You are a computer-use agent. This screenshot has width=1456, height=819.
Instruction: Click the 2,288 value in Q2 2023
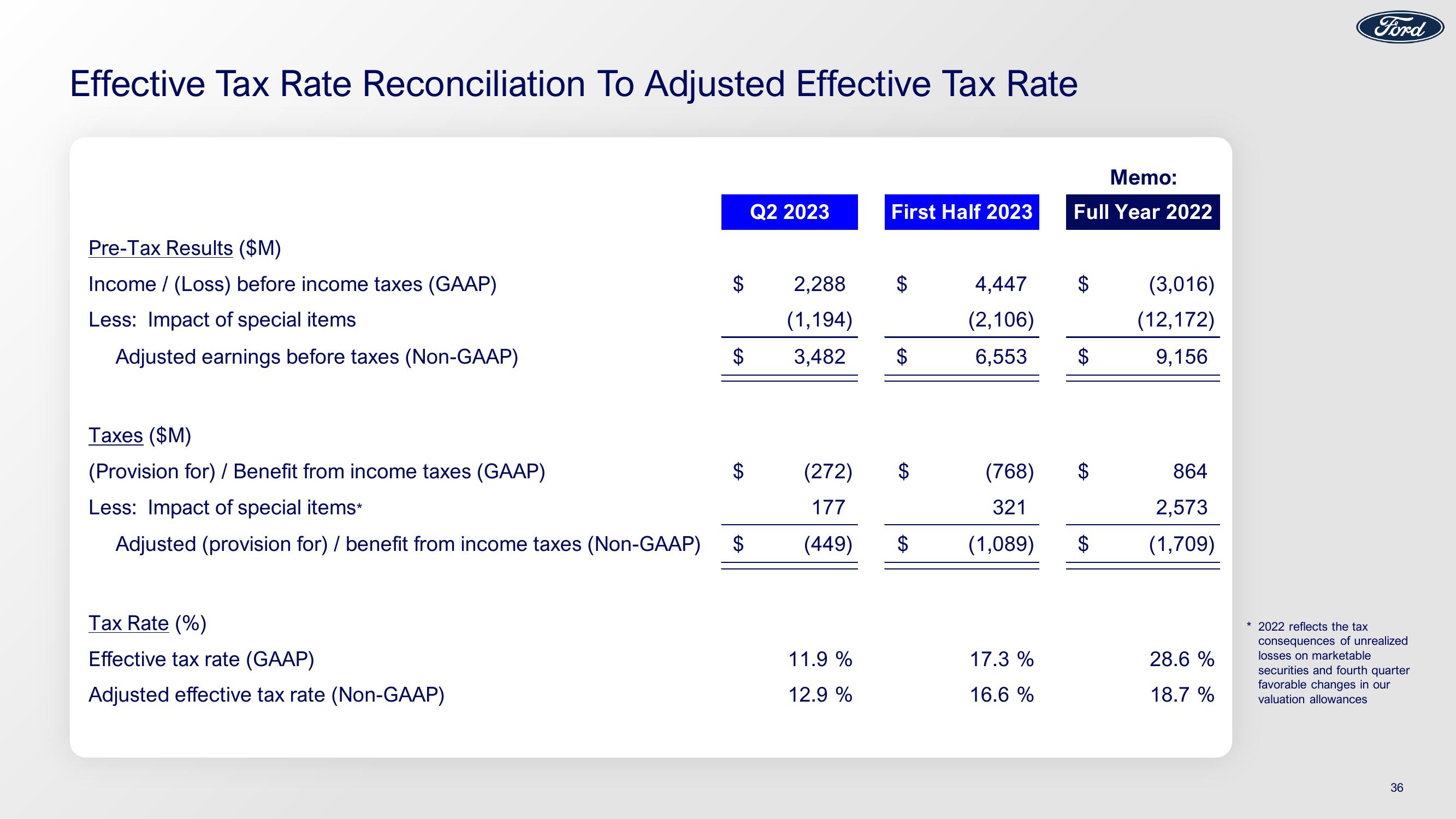(820, 284)
